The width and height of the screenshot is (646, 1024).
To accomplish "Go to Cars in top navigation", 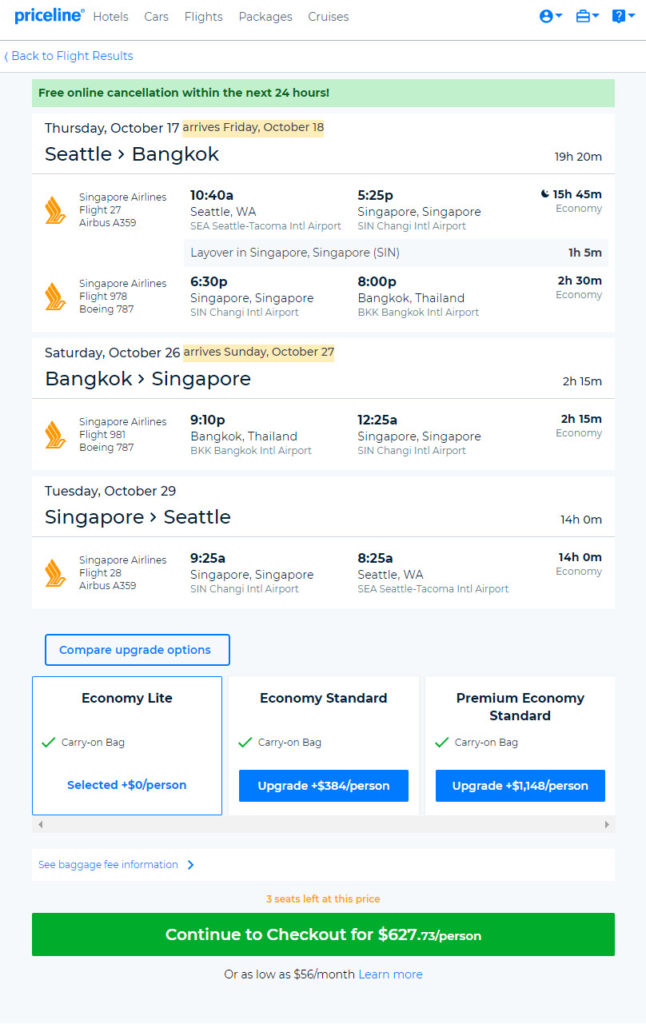I will click(x=156, y=17).
